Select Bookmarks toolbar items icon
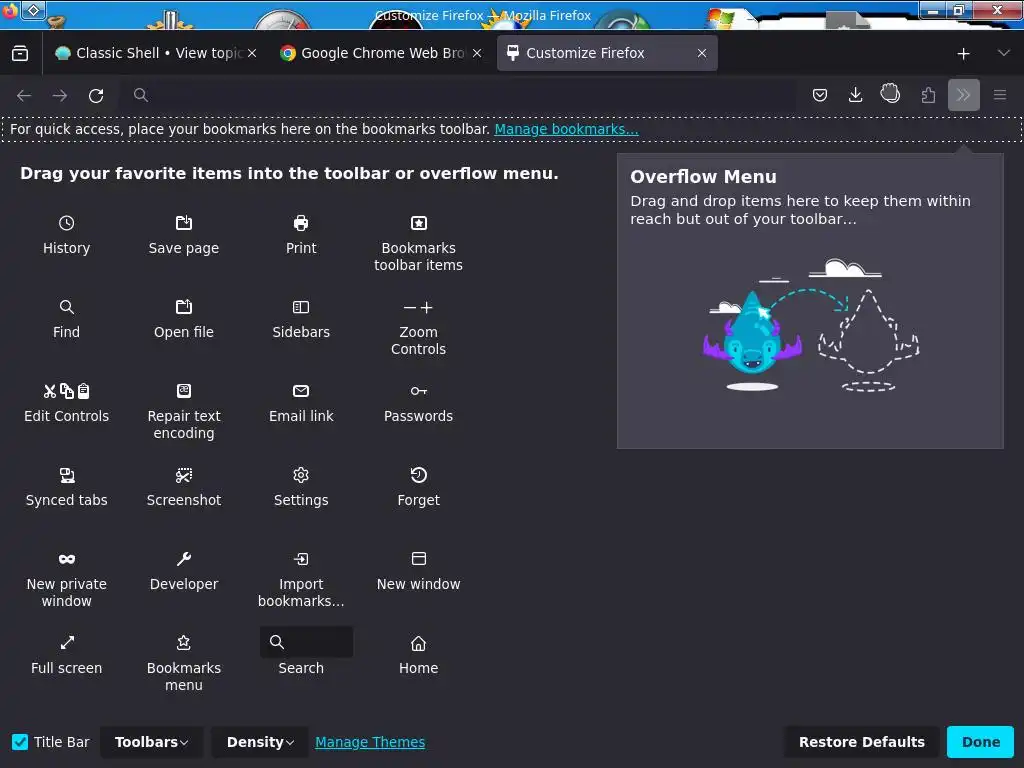Viewport: 1024px width, 768px height. coord(419,223)
